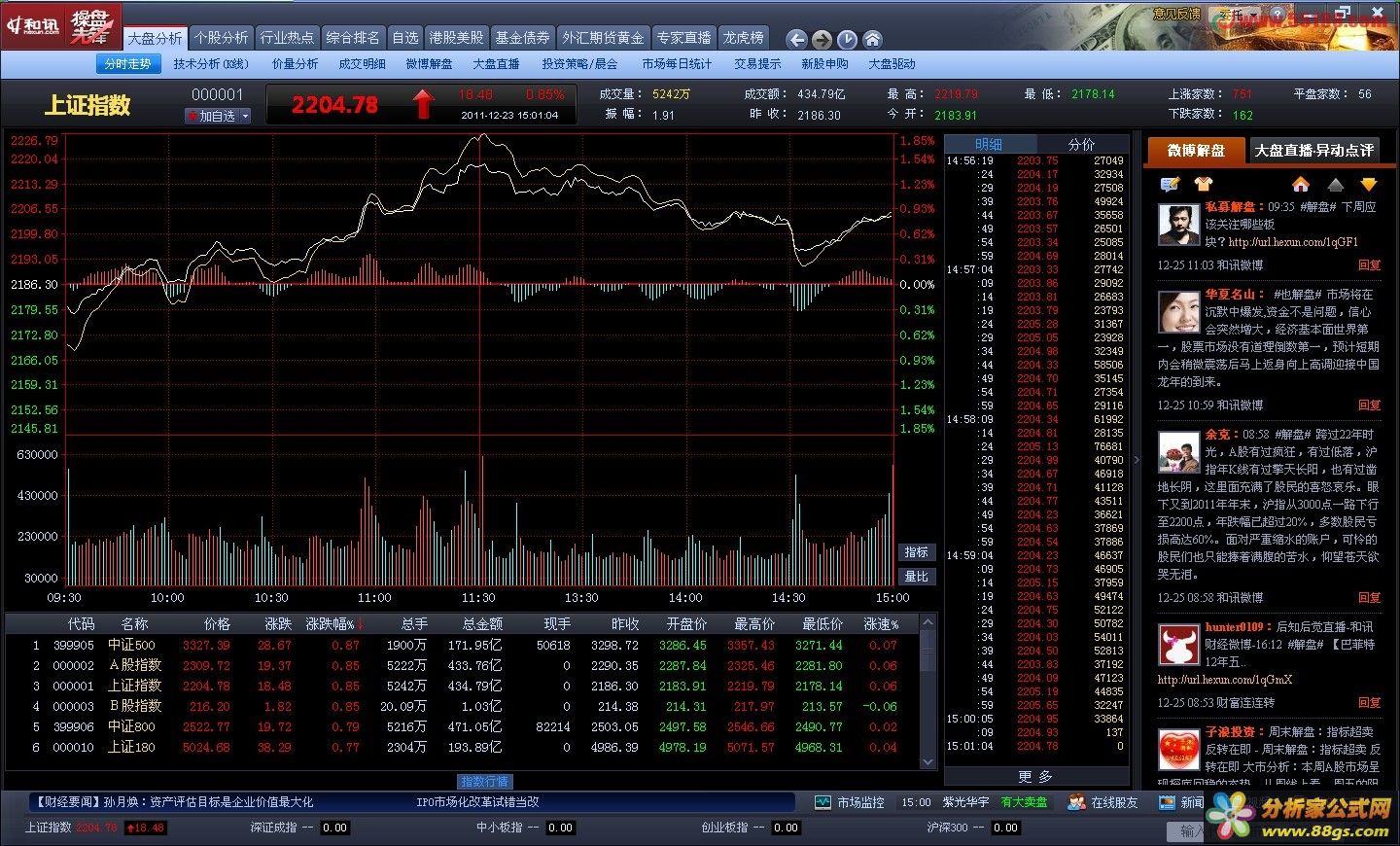Click red up-arrow beside index price 2204.78
Image resolution: width=1400 pixels, height=846 pixels.
click(422, 104)
